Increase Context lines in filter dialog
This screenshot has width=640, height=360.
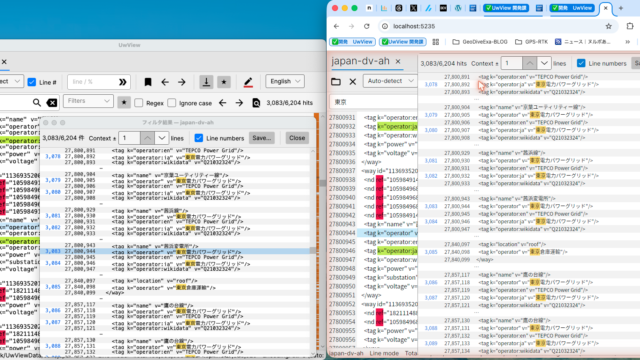tap(147, 138)
